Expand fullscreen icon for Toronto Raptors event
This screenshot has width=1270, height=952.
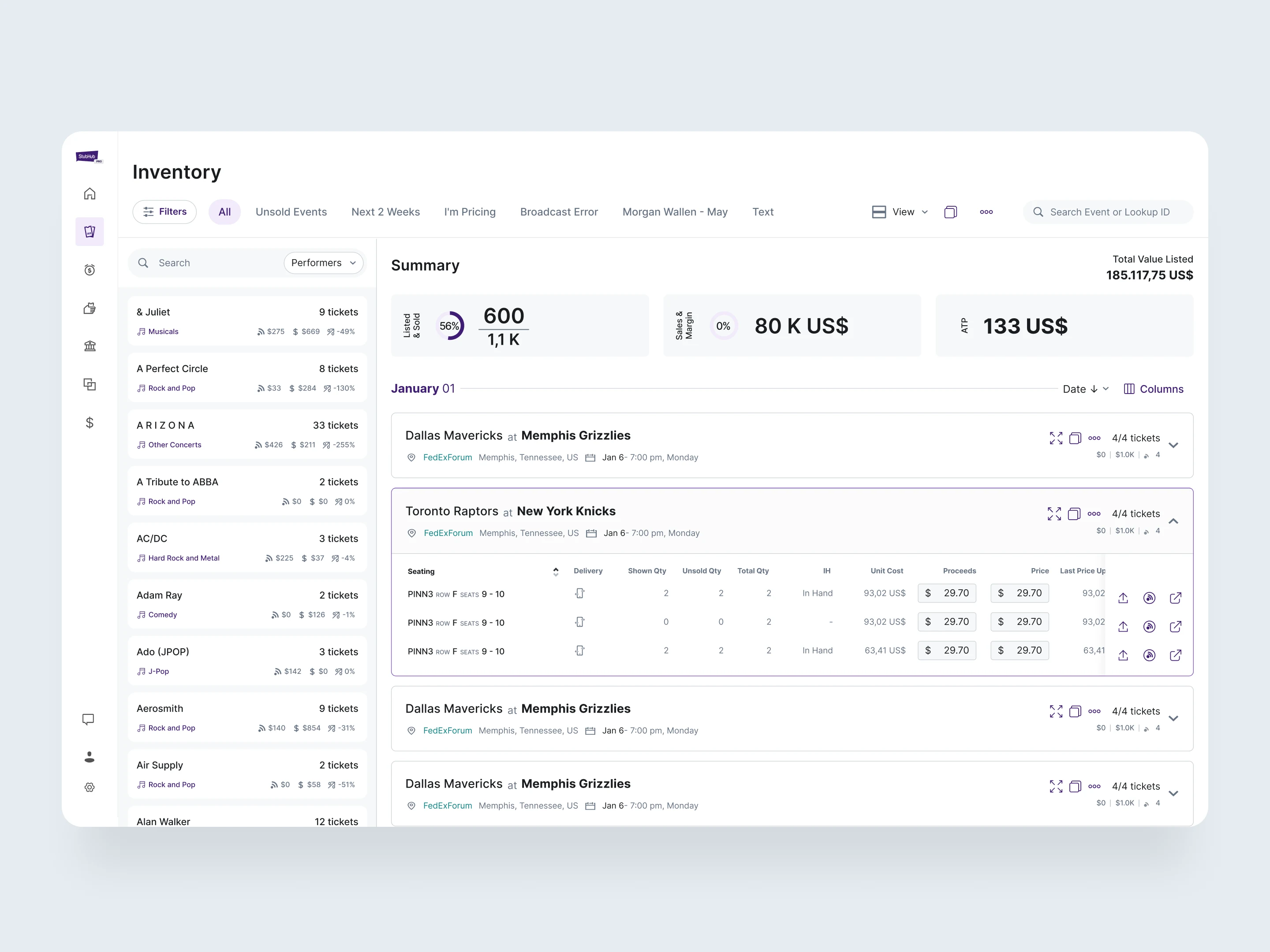[x=1054, y=513]
